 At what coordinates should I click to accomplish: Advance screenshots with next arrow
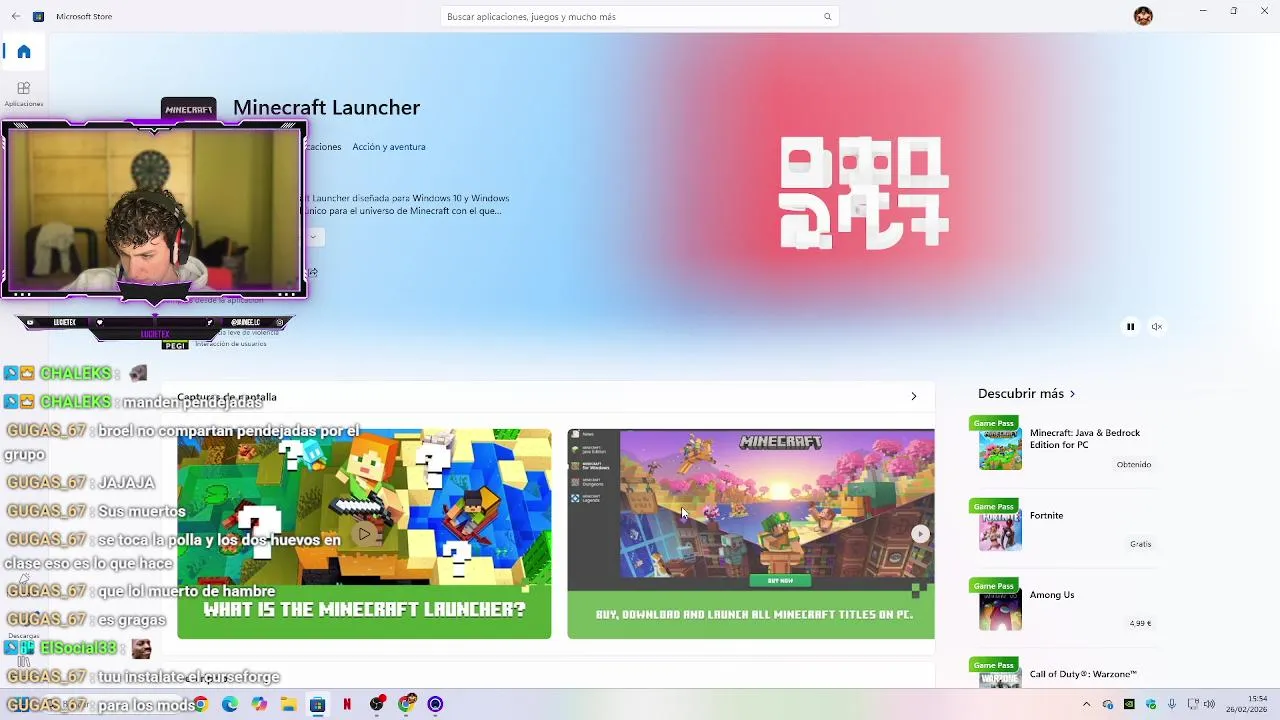920,534
